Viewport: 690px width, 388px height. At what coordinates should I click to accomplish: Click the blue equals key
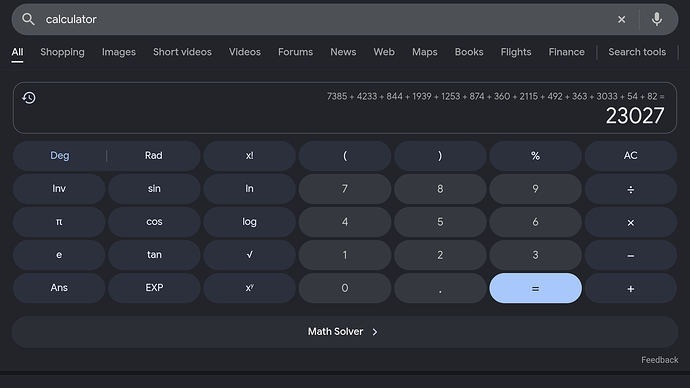tap(535, 288)
